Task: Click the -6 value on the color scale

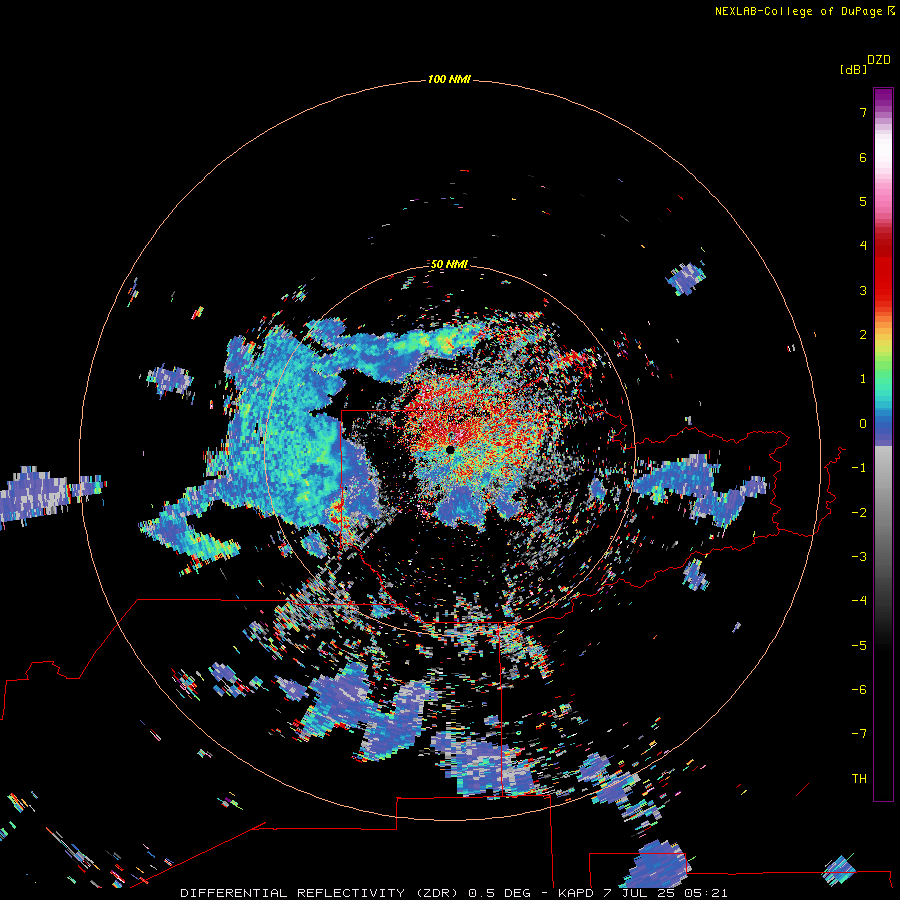Action: (x=859, y=690)
